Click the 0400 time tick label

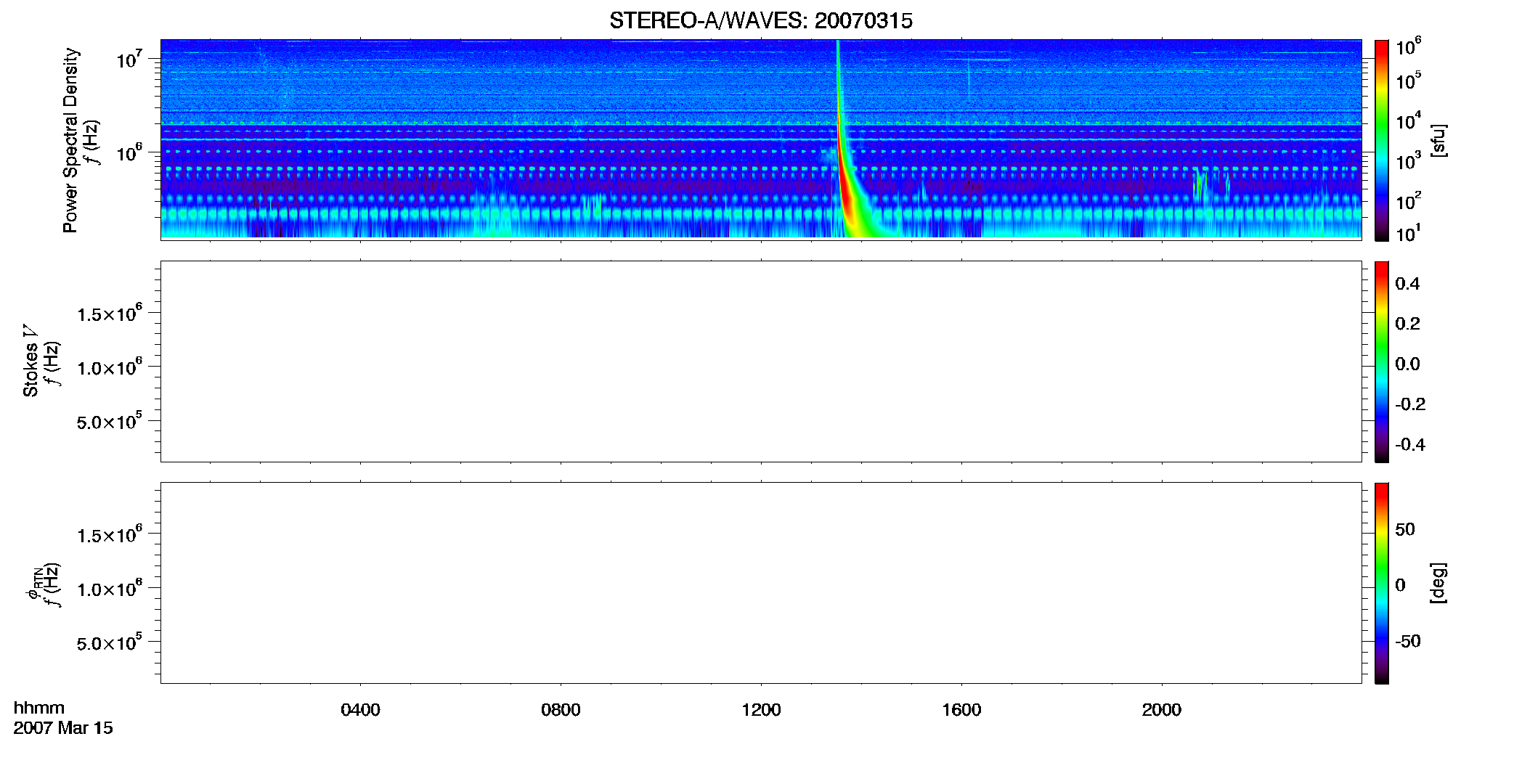(360, 710)
